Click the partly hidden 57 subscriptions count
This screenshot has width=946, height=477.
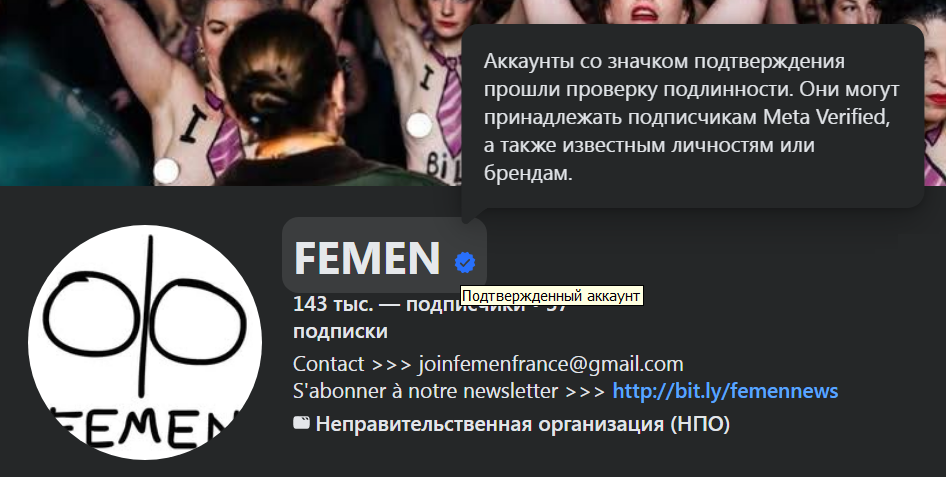556,306
